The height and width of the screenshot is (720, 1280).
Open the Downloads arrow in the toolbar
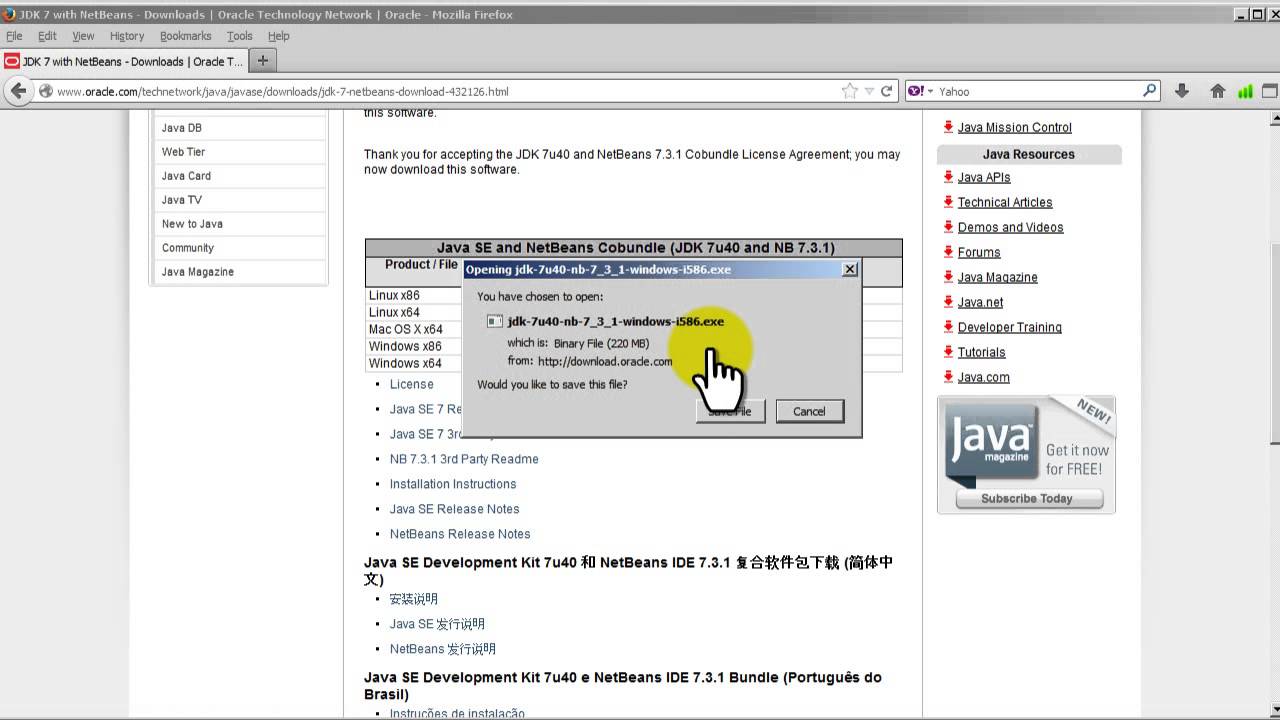coord(1181,91)
